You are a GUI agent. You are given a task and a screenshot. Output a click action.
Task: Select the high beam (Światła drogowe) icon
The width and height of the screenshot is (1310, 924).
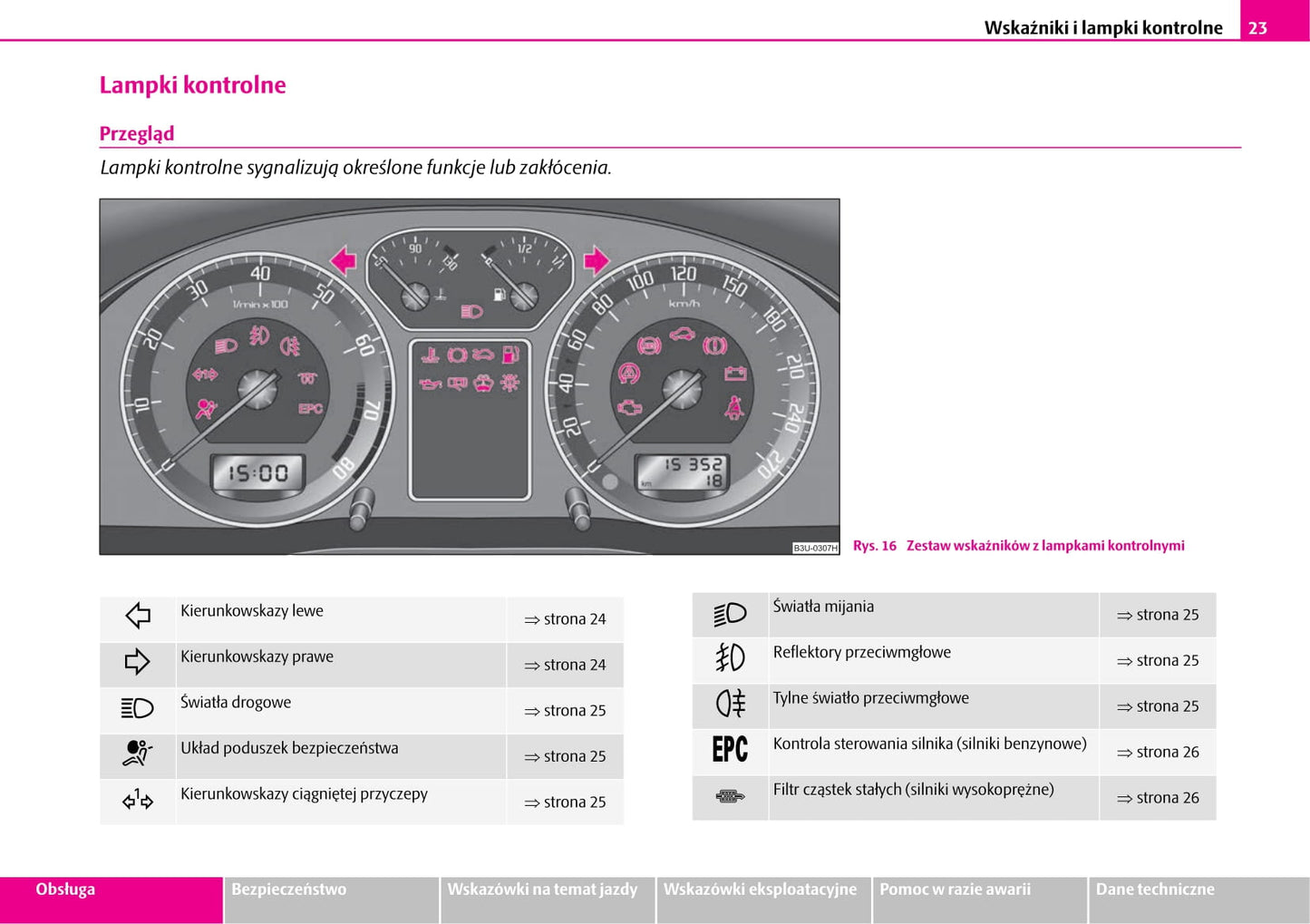click(137, 708)
